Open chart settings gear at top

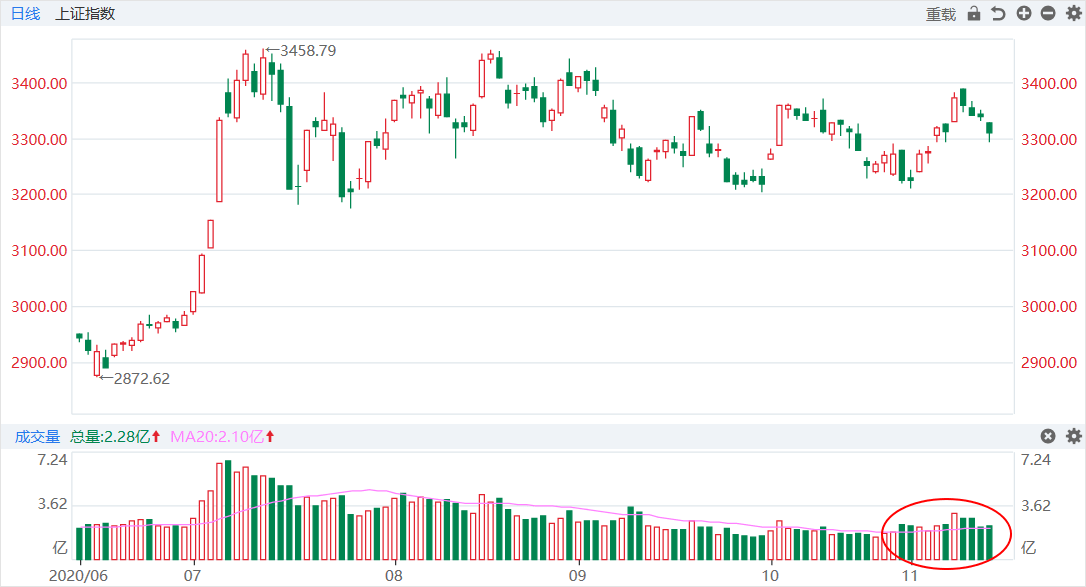(1073, 14)
